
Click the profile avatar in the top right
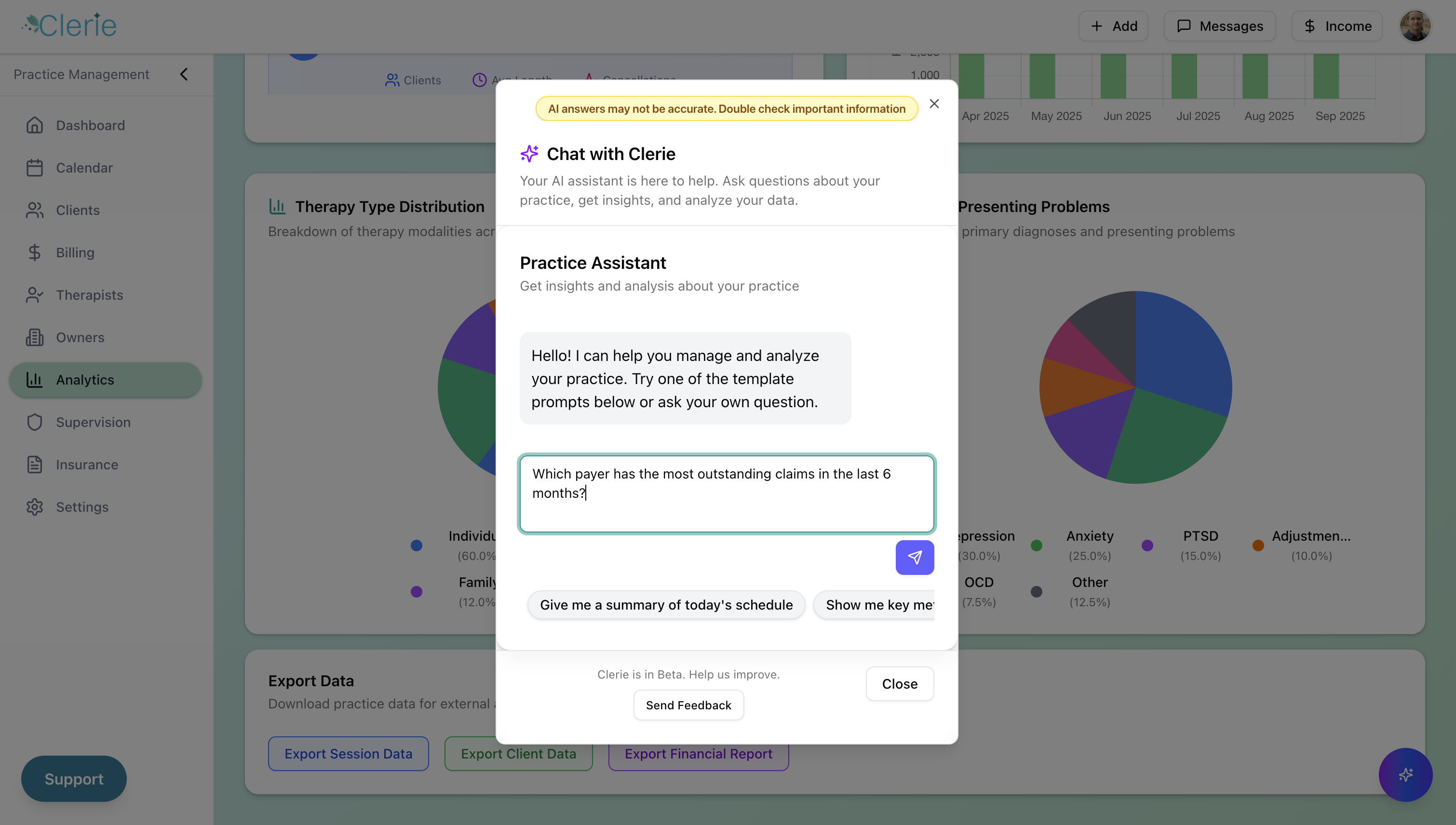pos(1415,26)
